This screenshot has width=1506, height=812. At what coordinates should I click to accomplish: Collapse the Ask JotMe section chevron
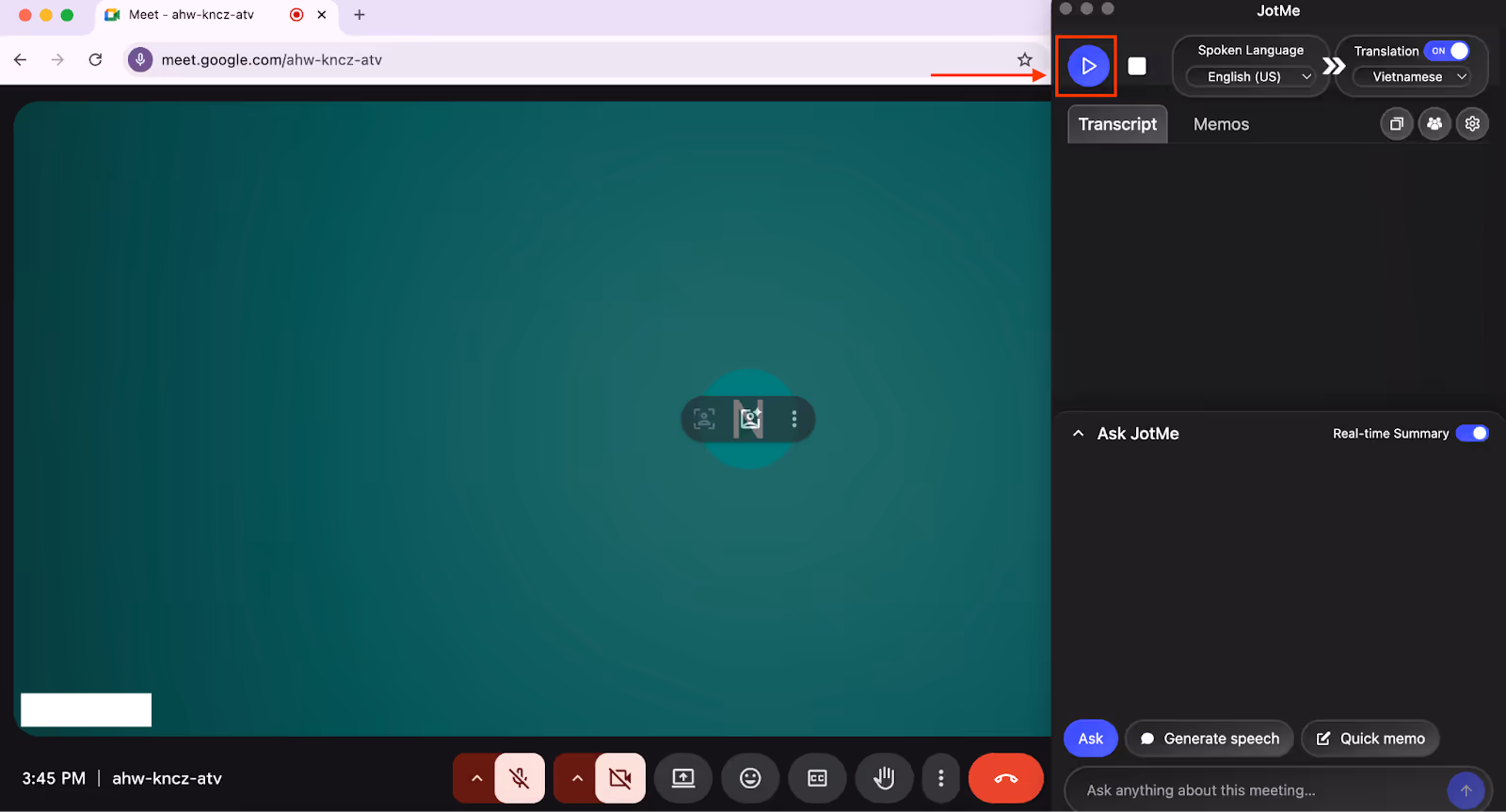tap(1079, 434)
